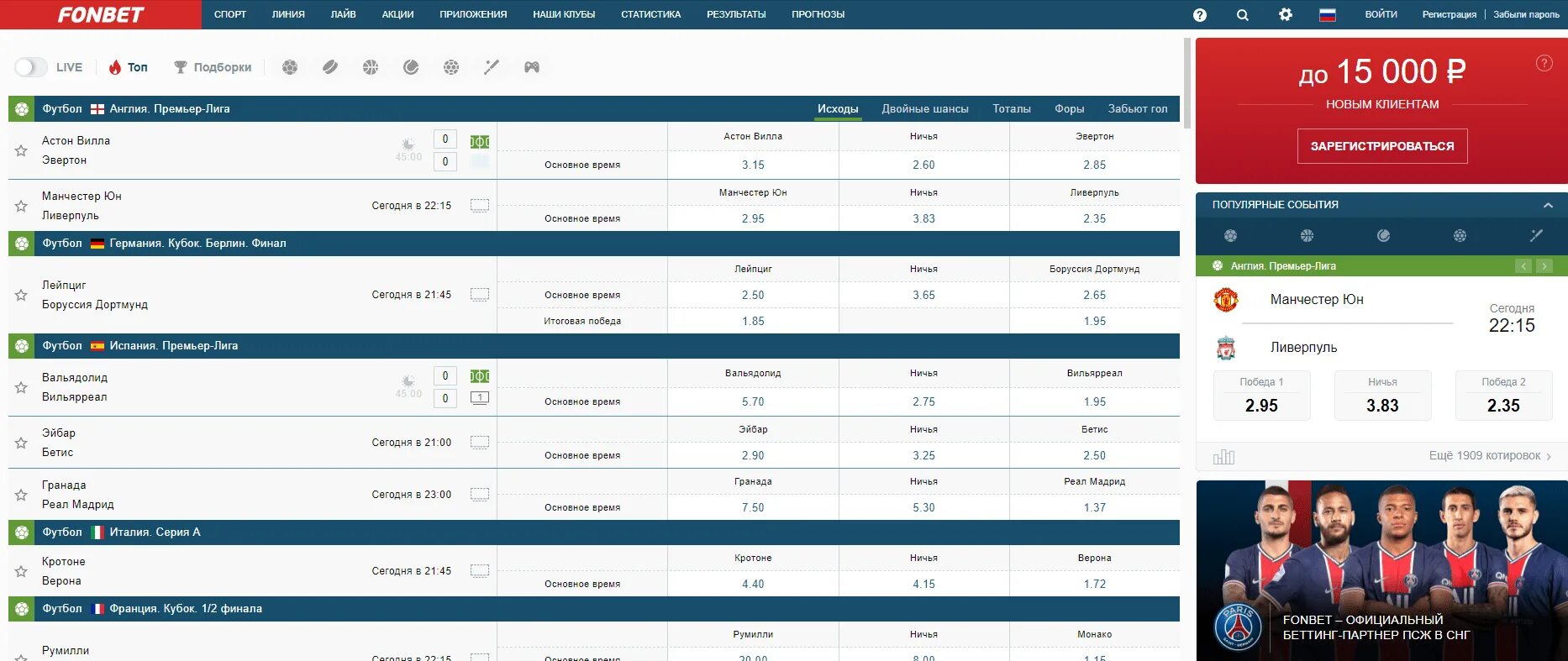1568x661 pixels.
Task: Open broadcast icon for Кротоне row
Action: click(480, 570)
